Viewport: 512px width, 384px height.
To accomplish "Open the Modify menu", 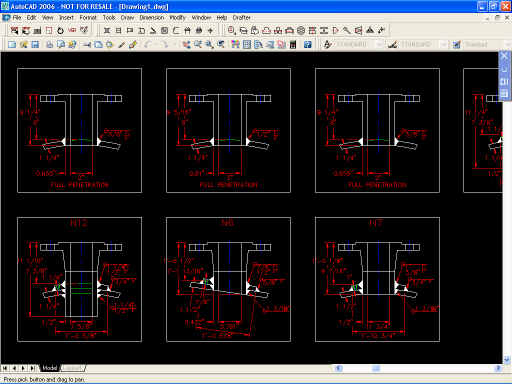I will [178, 17].
